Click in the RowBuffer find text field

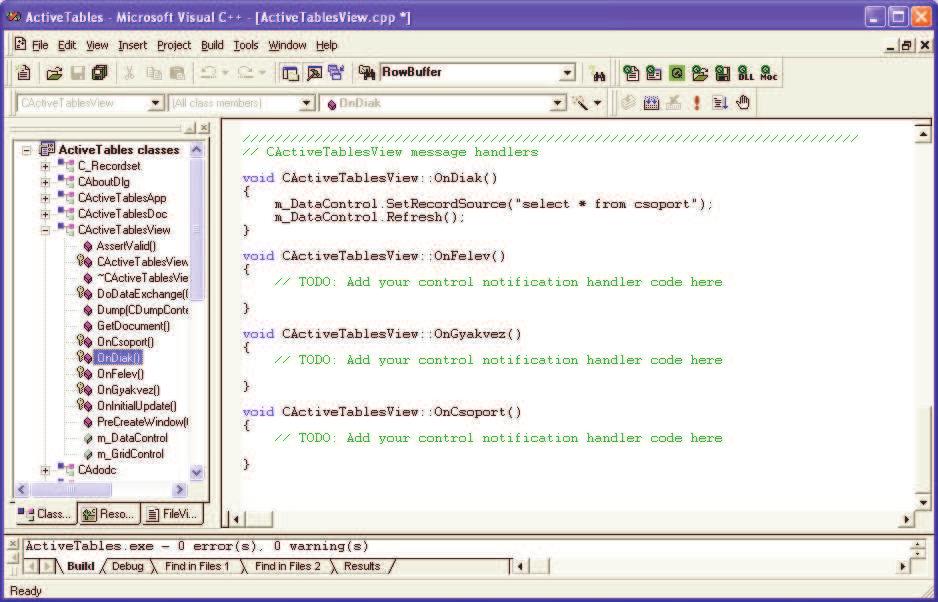pyautogui.click(x=470, y=72)
